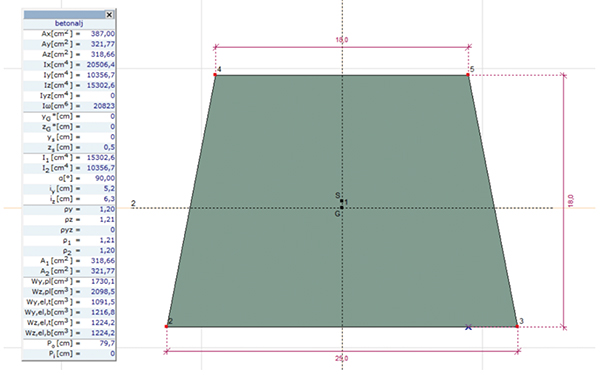Click the centroid point G
Viewport: 600px width, 375px height.
pyautogui.click(x=342, y=207)
